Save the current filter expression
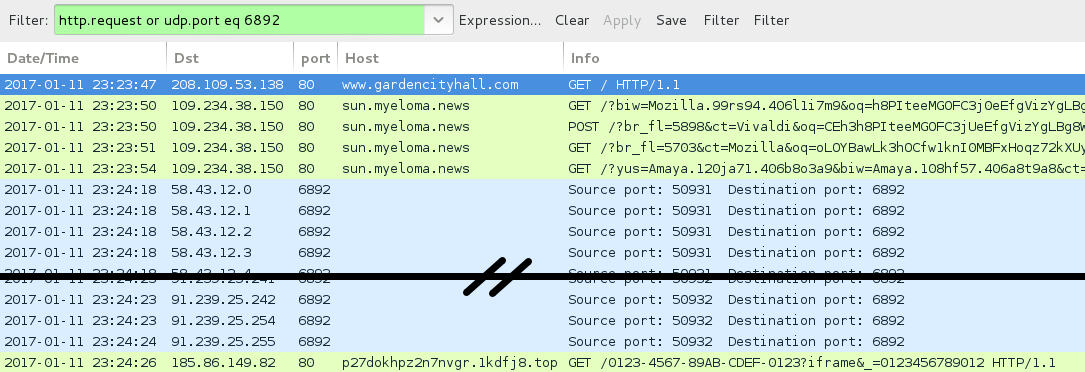This screenshot has width=1085, height=372. click(671, 20)
